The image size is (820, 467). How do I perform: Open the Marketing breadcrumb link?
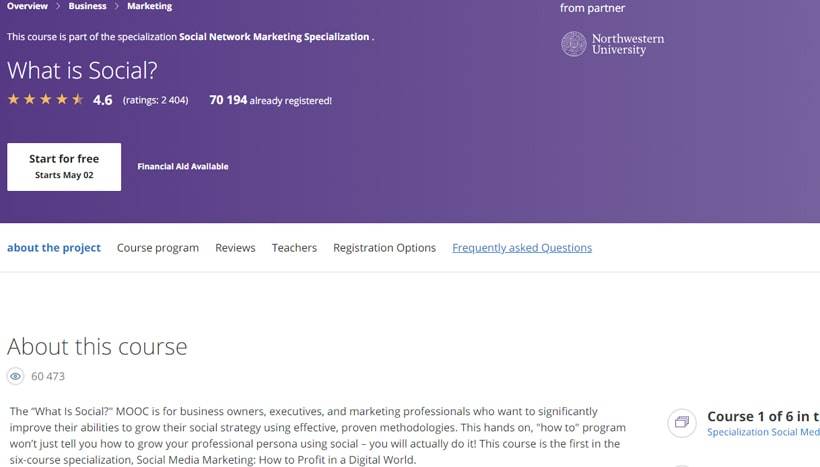[x=149, y=7]
